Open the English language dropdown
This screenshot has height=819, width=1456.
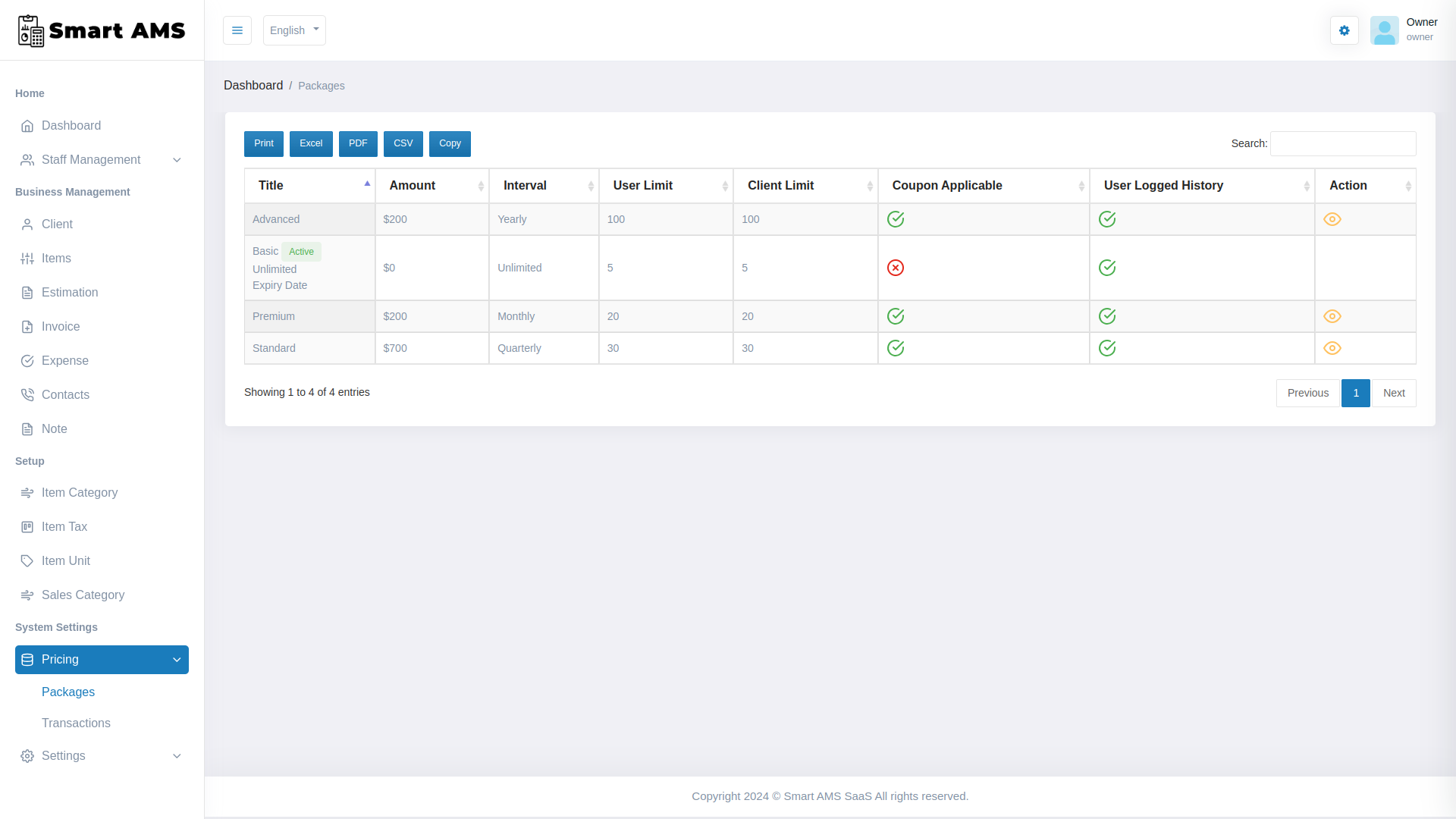(x=294, y=30)
